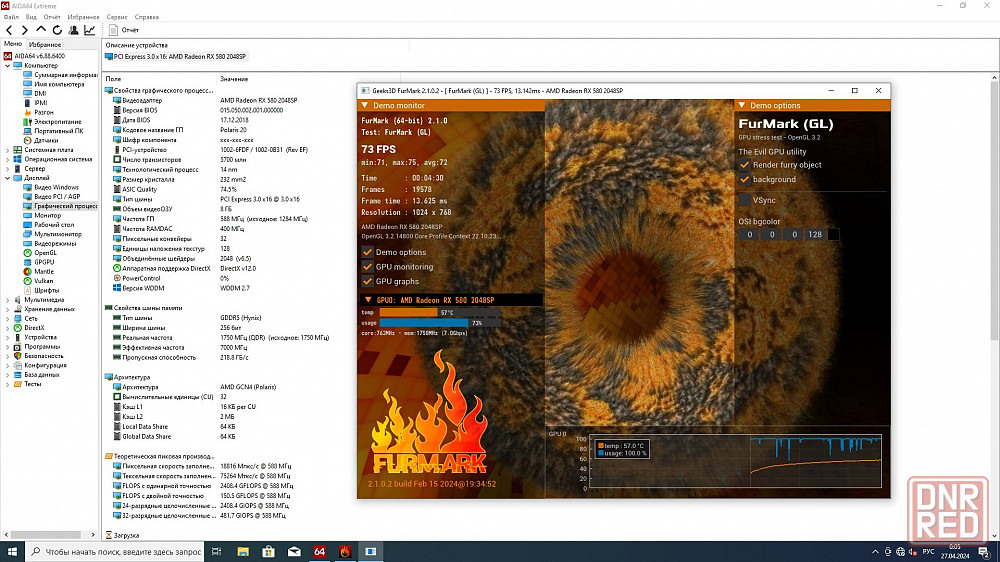The width and height of the screenshot is (1000, 562).
Task: Open the graph chart icon in AIDA64 toolbar
Action: point(90,30)
